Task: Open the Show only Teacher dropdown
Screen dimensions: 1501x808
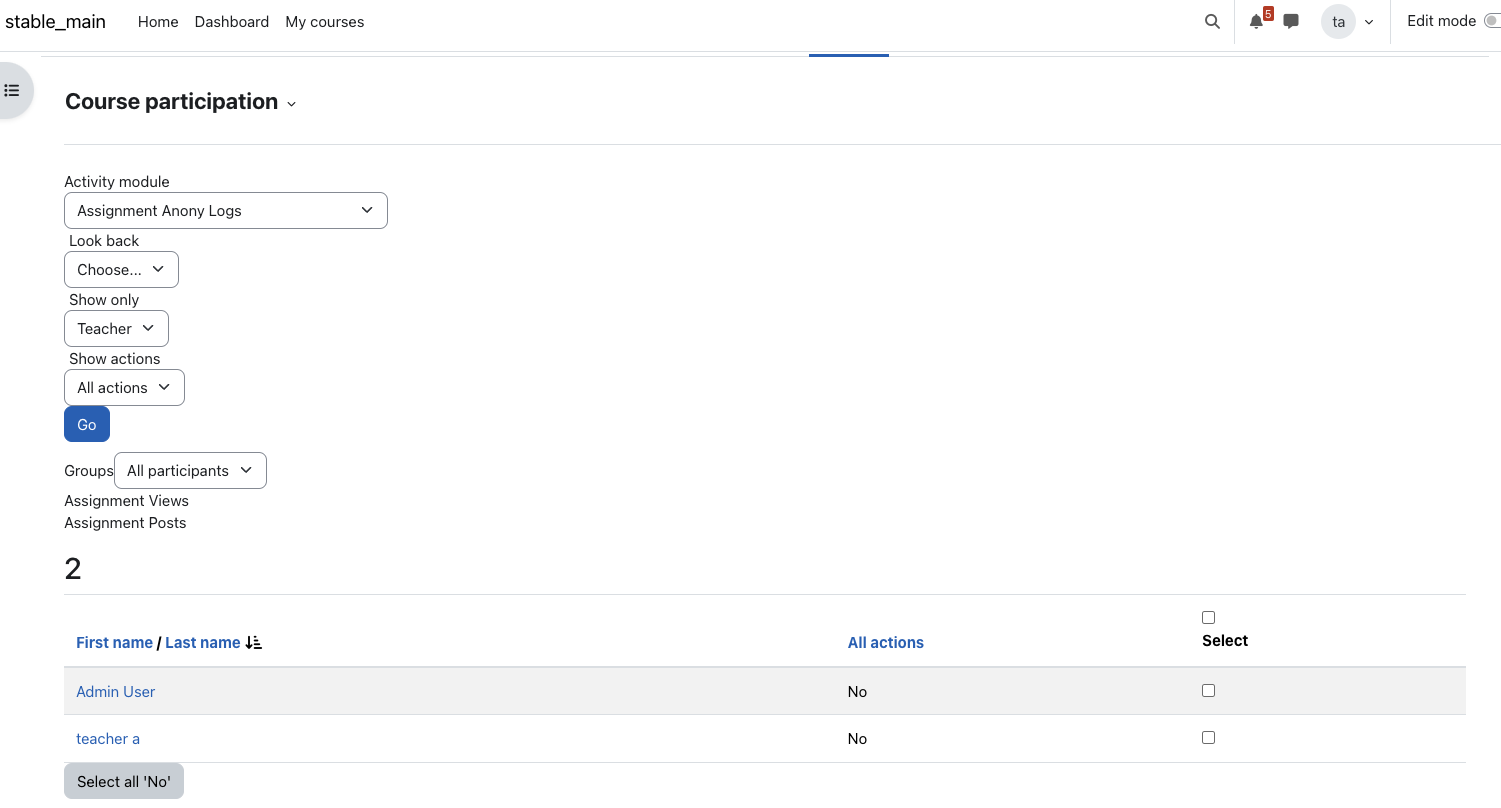Action: pos(116,328)
